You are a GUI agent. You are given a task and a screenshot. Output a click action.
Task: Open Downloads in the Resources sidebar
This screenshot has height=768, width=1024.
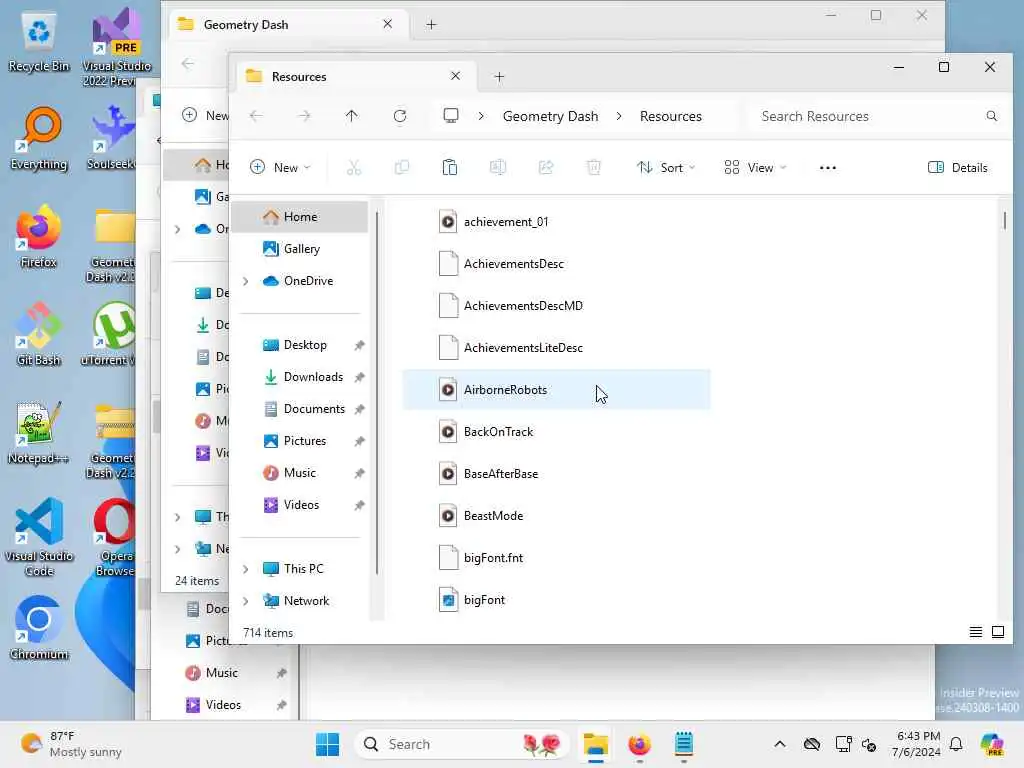[x=300, y=377]
